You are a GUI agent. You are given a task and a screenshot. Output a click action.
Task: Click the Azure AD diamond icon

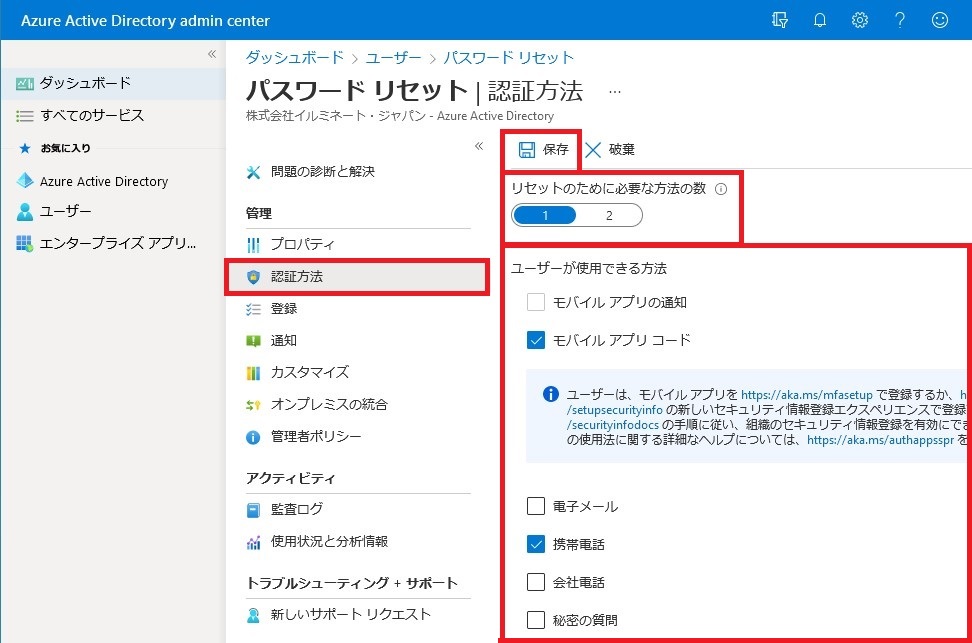[x=25, y=180]
